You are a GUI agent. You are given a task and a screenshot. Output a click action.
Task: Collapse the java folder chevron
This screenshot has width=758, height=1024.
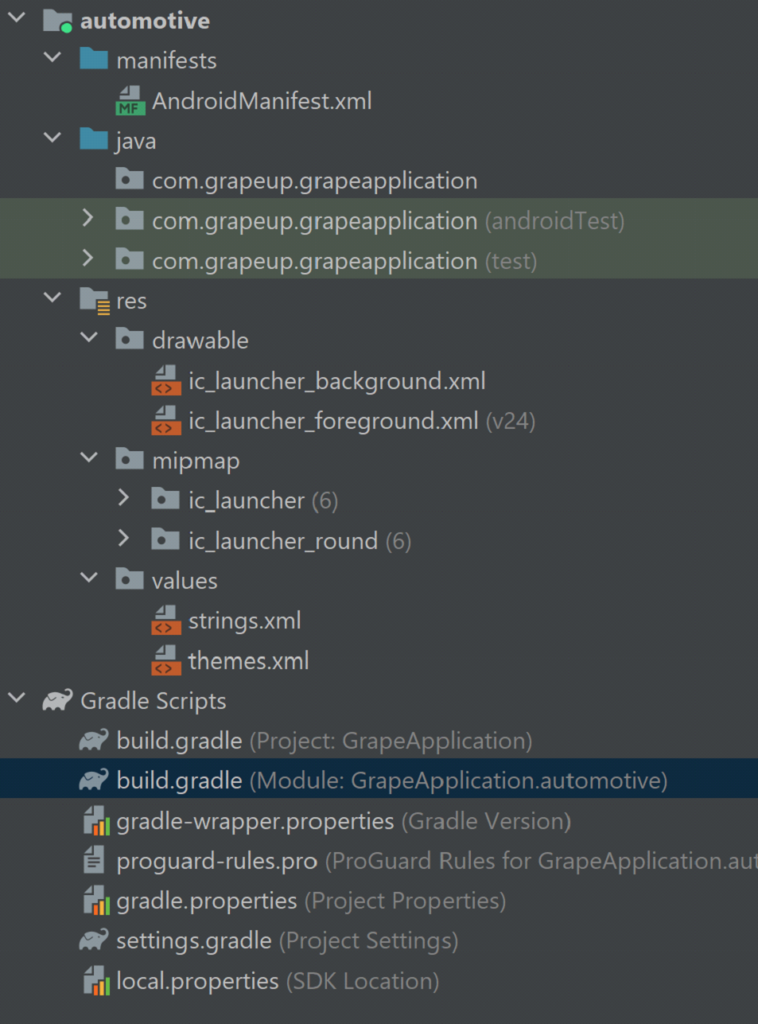pos(52,138)
